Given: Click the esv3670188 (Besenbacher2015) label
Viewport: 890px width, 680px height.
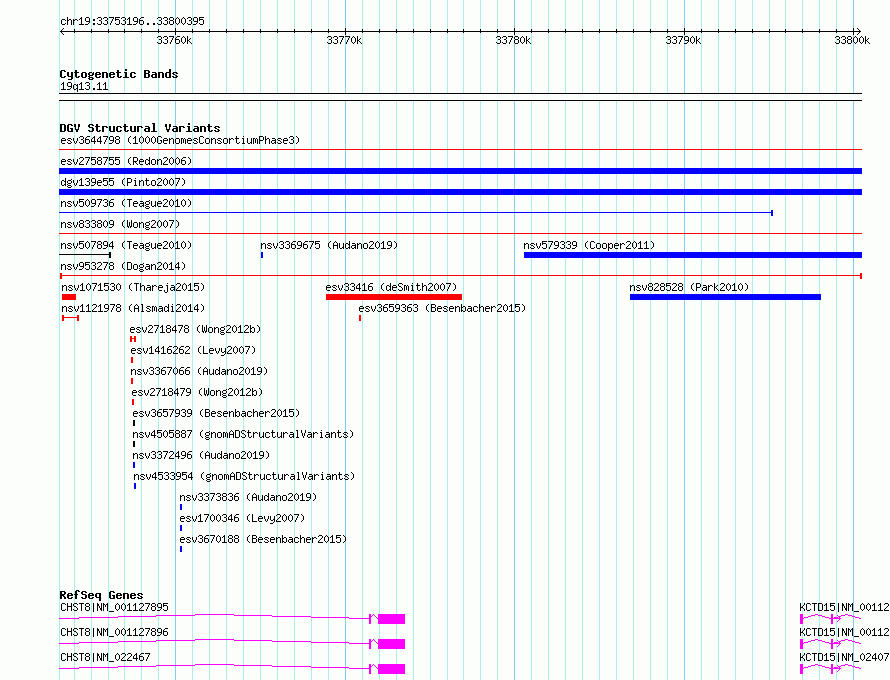Looking at the screenshot, I should click(263, 539).
